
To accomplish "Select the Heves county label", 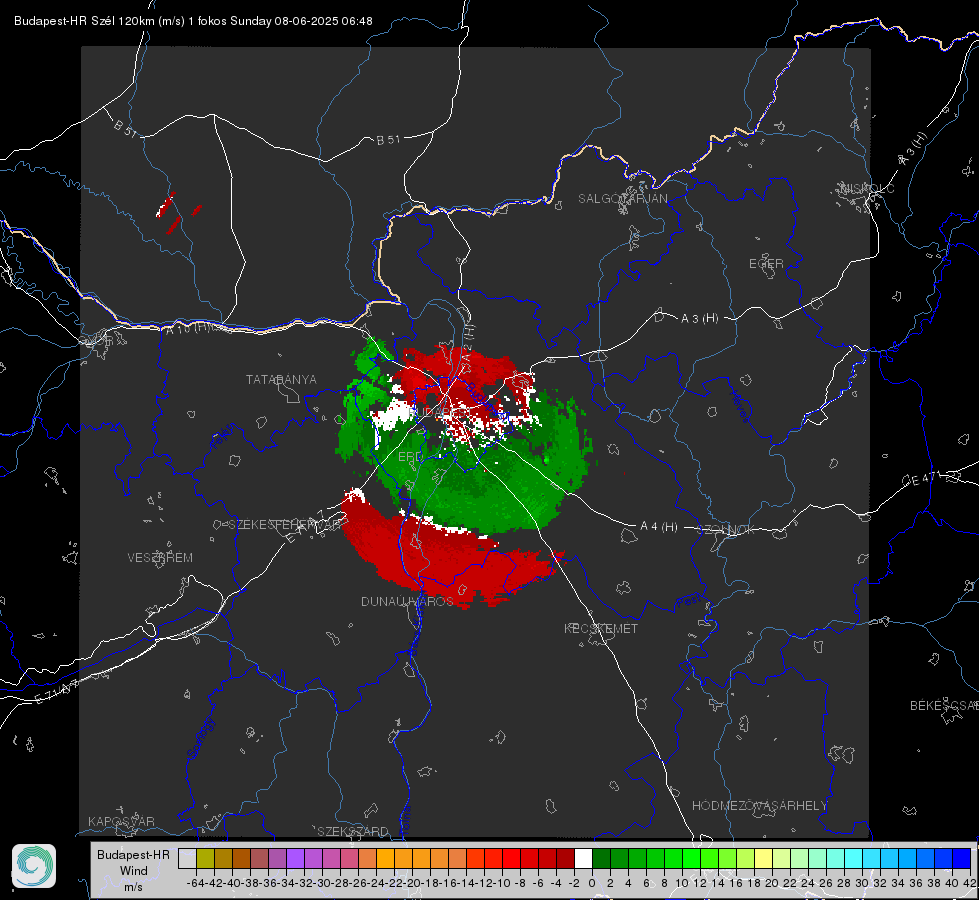I will coord(739,406).
